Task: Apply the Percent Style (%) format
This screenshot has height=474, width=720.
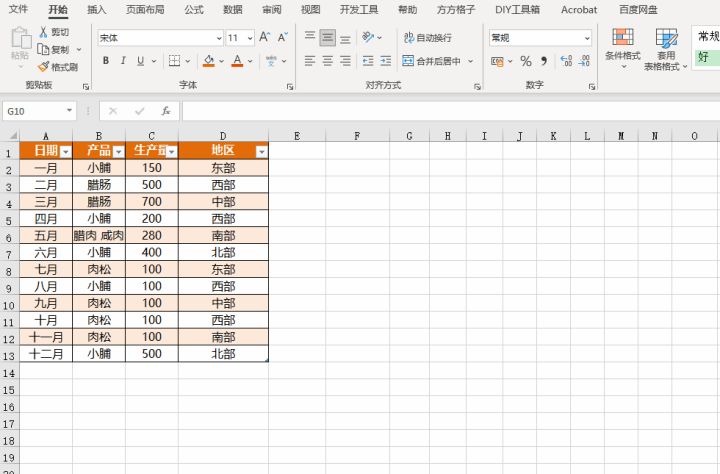Action: click(x=526, y=61)
